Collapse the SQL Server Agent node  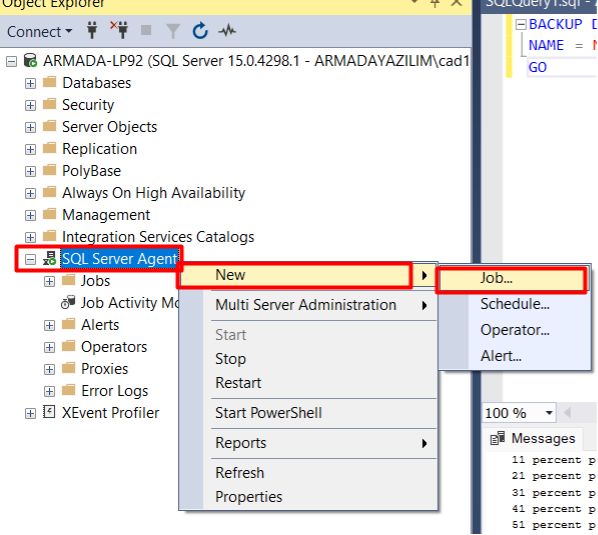(30, 260)
